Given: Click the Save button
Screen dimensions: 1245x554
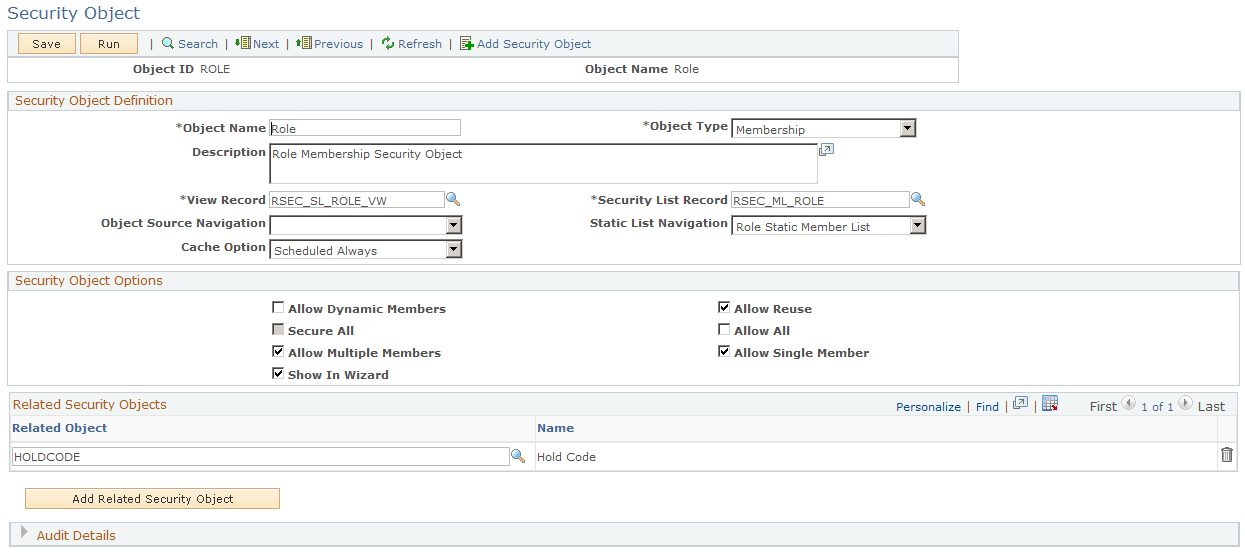Looking at the screenshot, I should coord(47,44).
